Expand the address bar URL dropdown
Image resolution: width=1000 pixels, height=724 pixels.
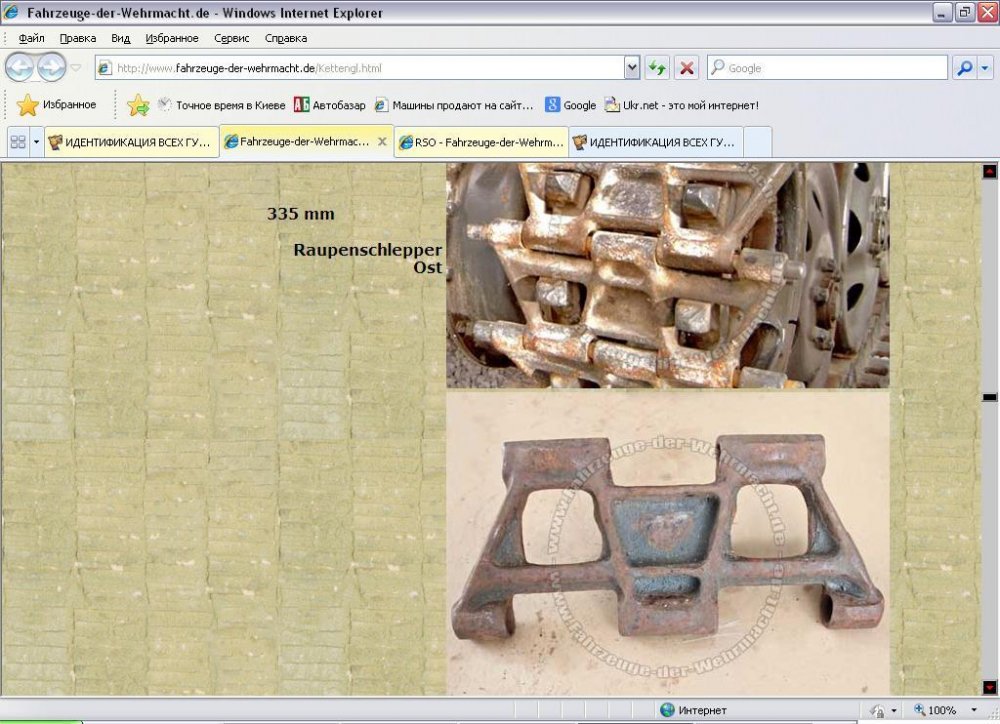point(631,68)
